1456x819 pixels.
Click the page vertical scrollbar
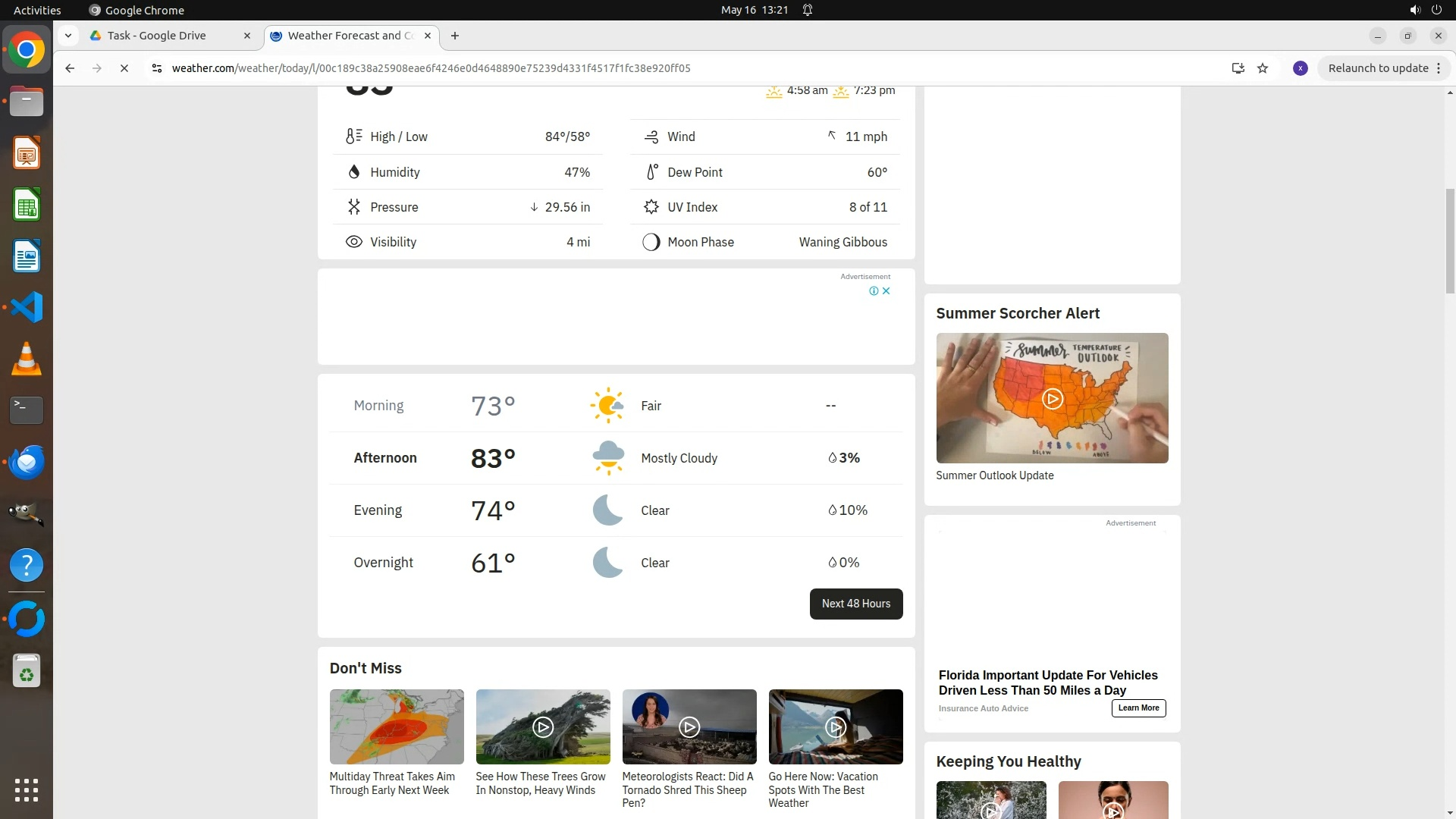[1450, 241]
